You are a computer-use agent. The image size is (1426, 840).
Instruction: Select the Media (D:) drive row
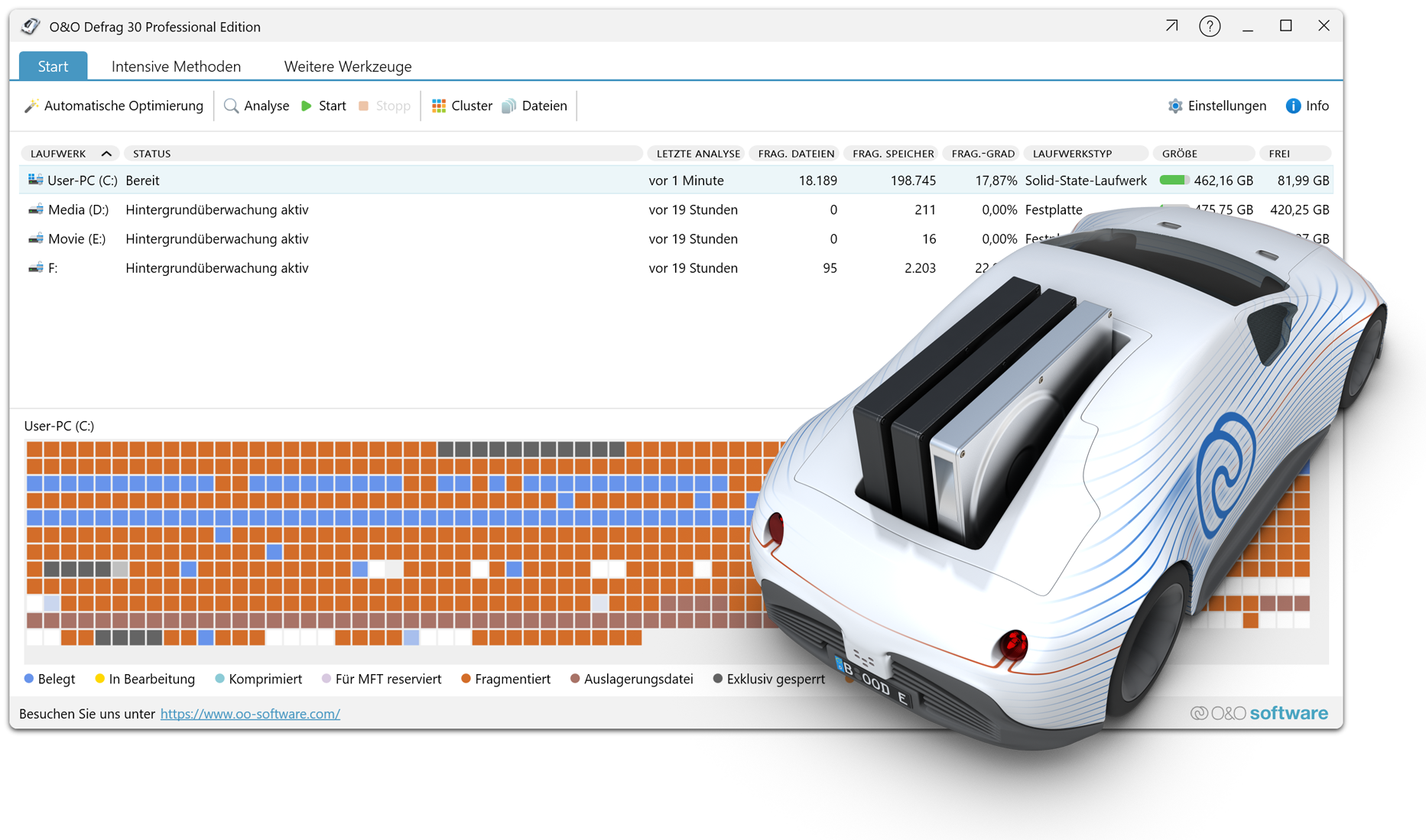(x=229, y=209)
